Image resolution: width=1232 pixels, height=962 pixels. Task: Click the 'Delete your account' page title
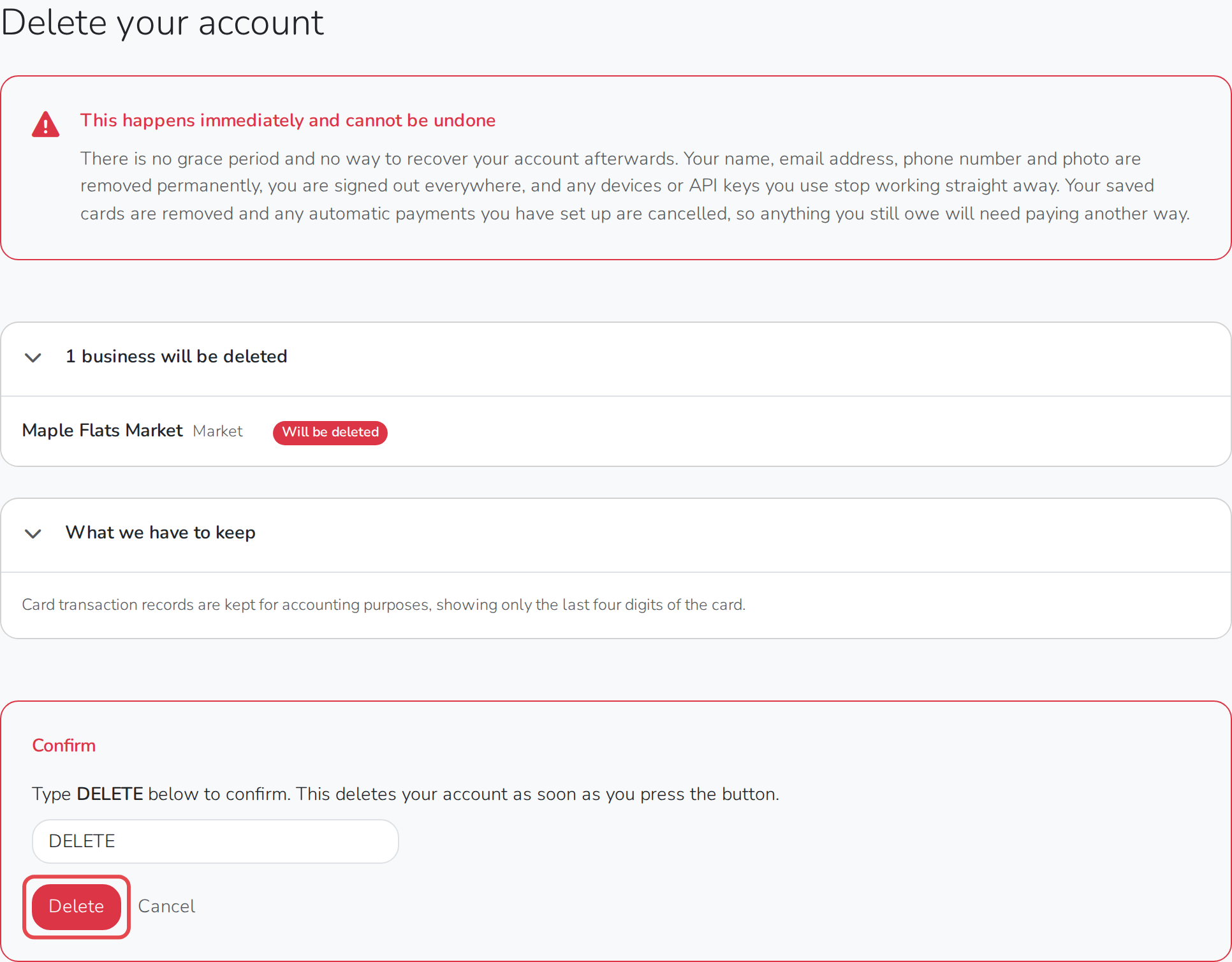pos(163,23)
